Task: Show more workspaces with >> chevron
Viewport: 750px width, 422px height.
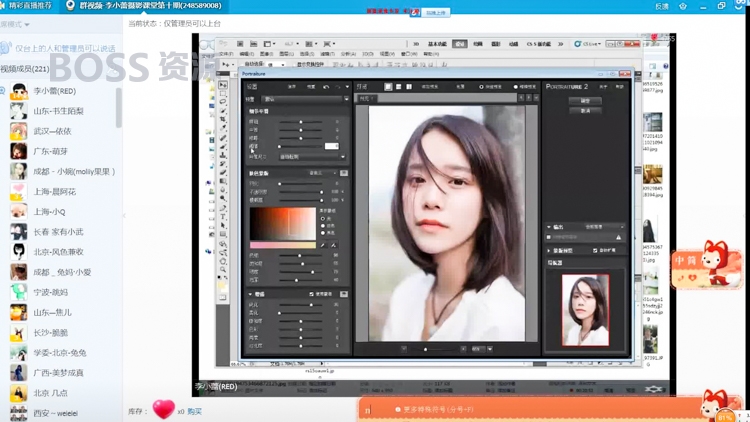Action: pos(560,44)
